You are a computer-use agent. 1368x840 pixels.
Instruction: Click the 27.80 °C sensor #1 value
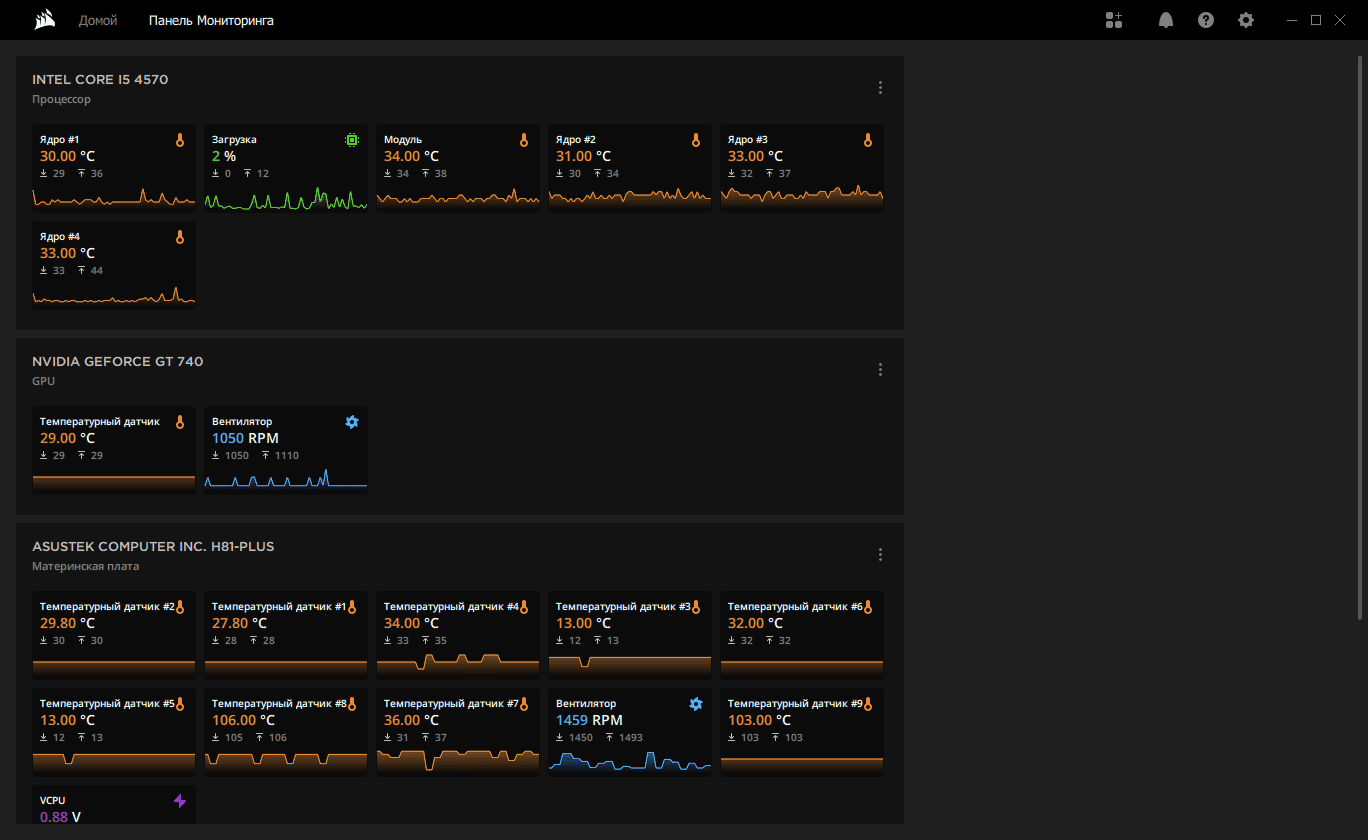pos(239,623)
